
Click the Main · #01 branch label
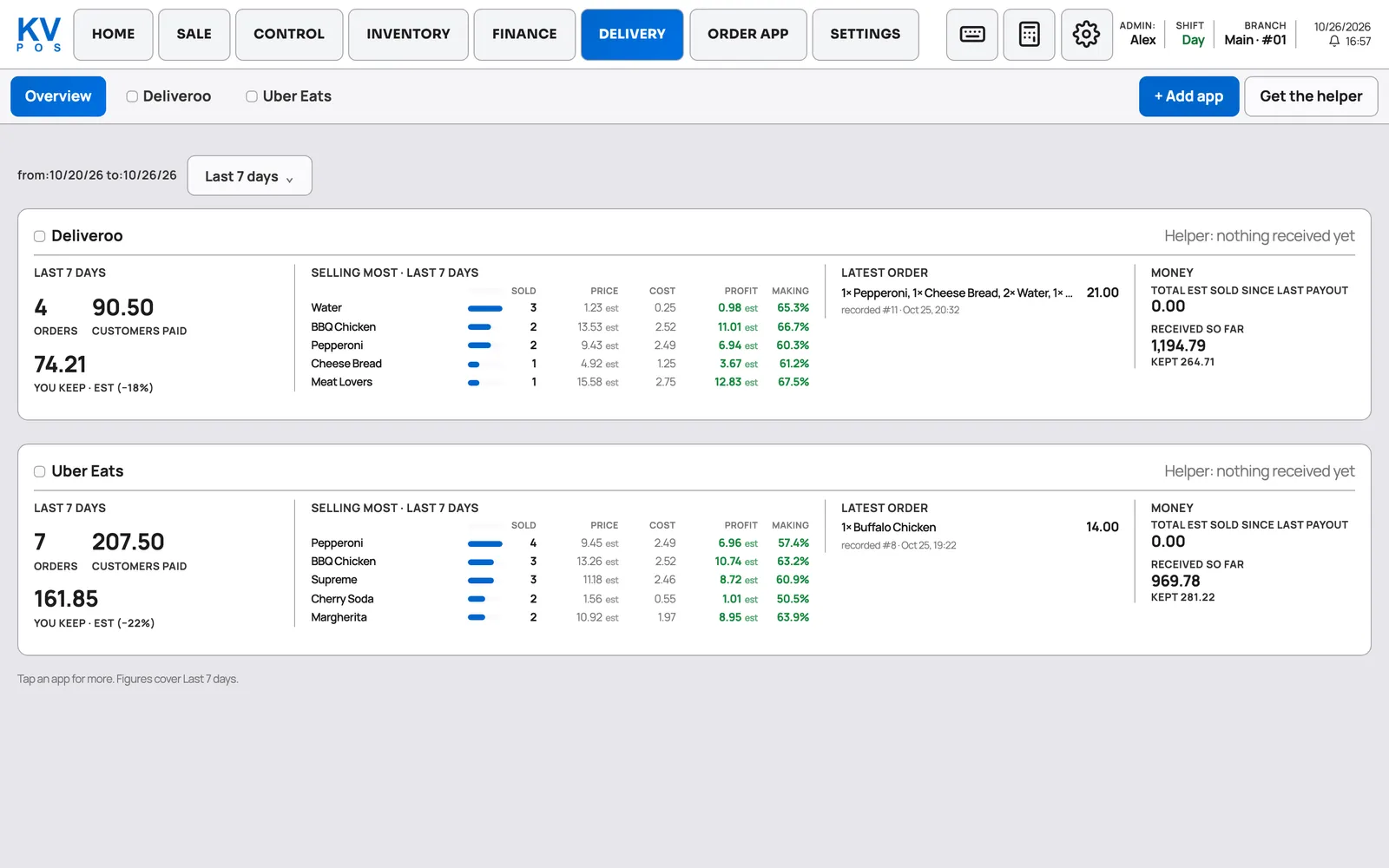(1255, 40)
